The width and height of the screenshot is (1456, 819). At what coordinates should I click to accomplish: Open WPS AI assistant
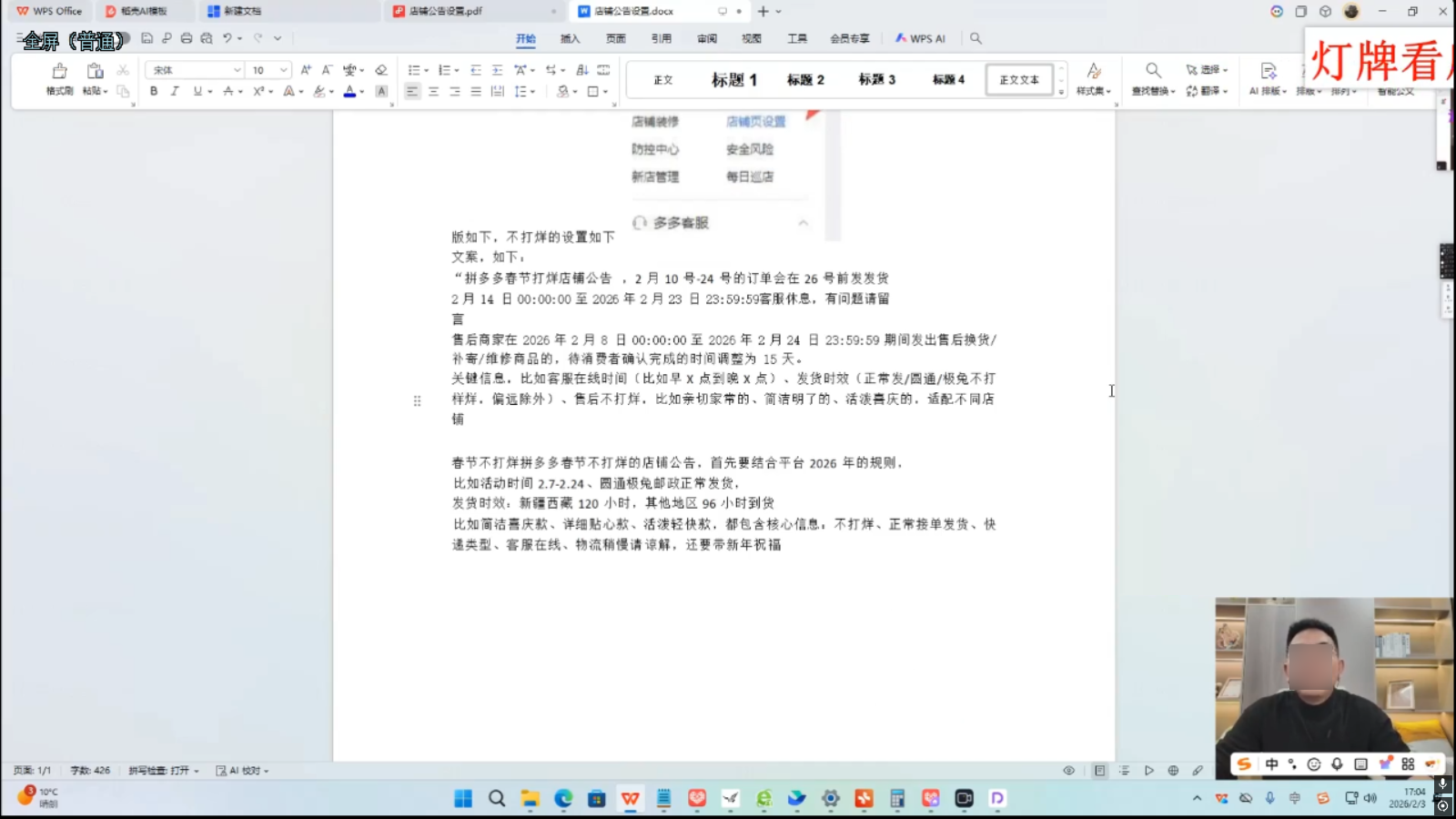pyautogui.click(x=919, y=38)
